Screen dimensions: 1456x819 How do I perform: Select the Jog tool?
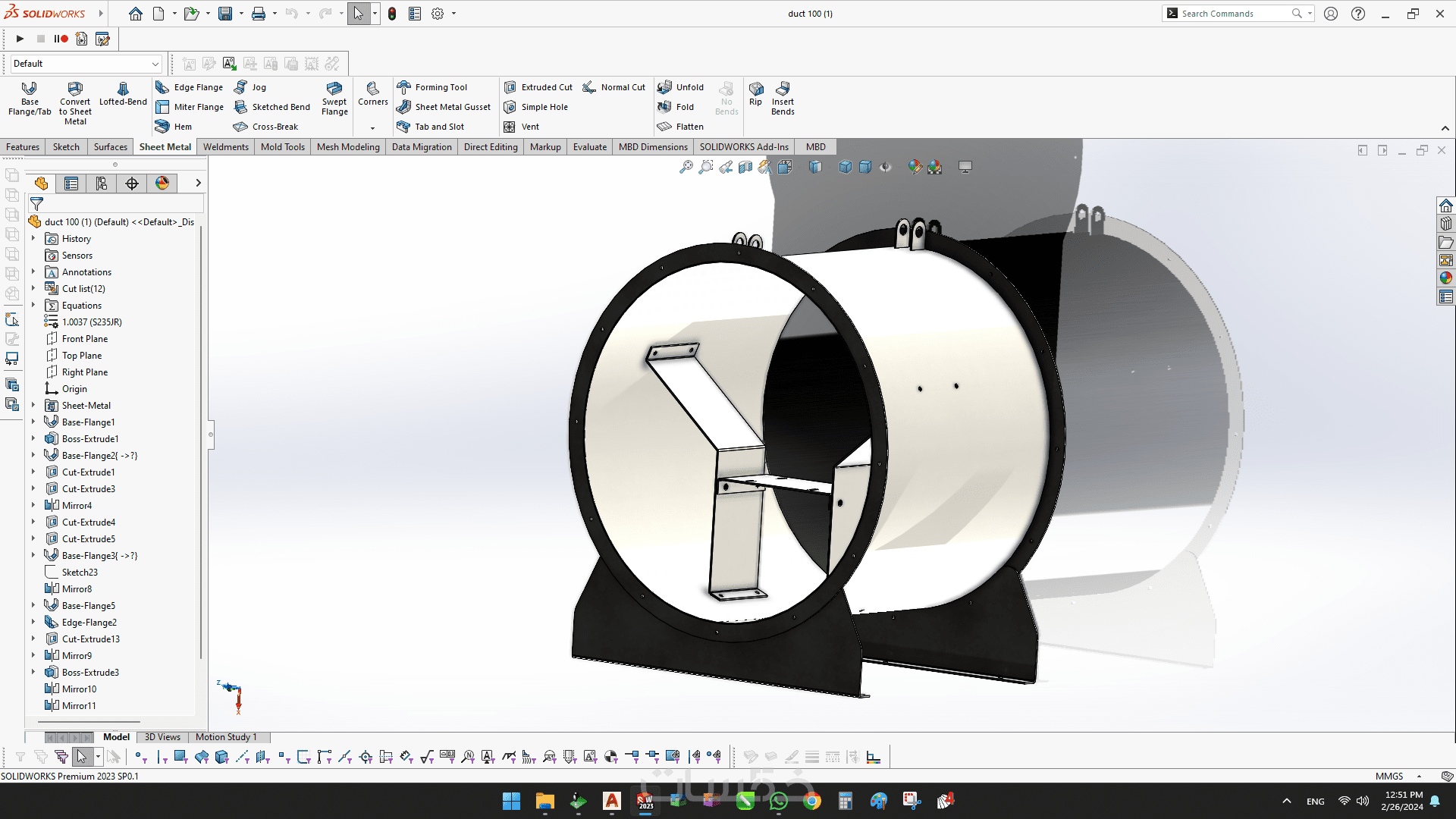point(250,87)
